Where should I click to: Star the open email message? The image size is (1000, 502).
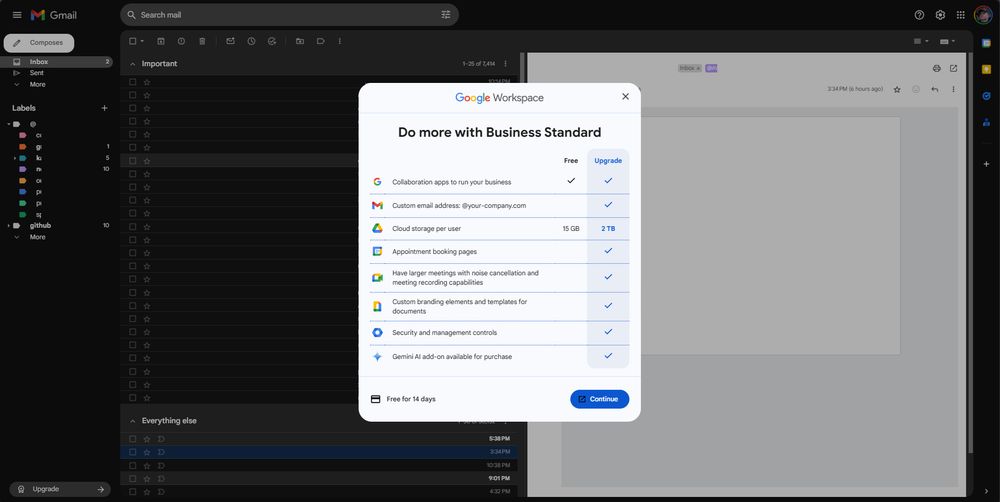[x=897, y=89]
